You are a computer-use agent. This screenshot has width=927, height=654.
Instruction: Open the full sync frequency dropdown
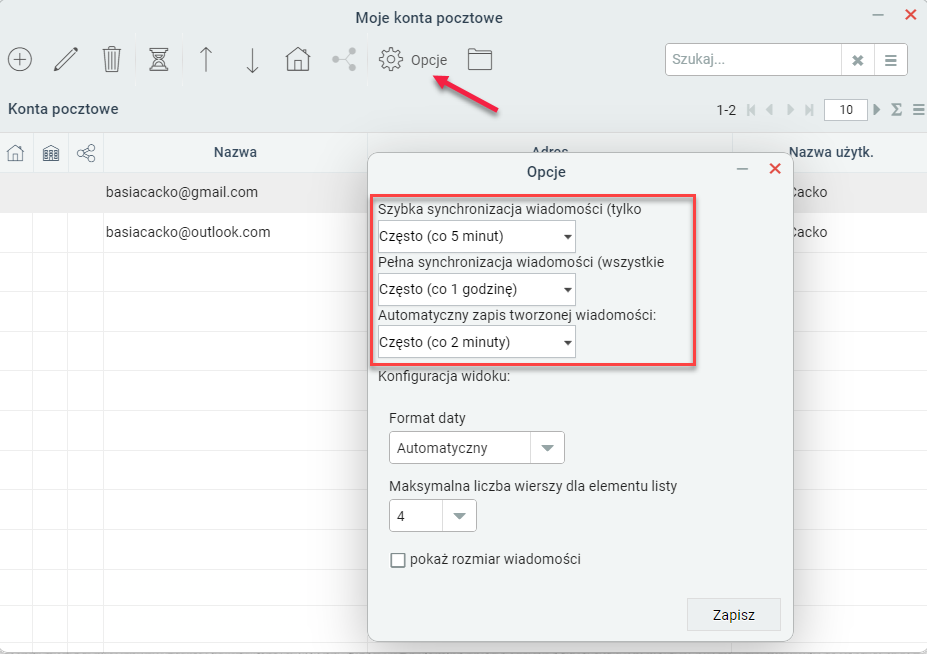[x=477, y=290]
